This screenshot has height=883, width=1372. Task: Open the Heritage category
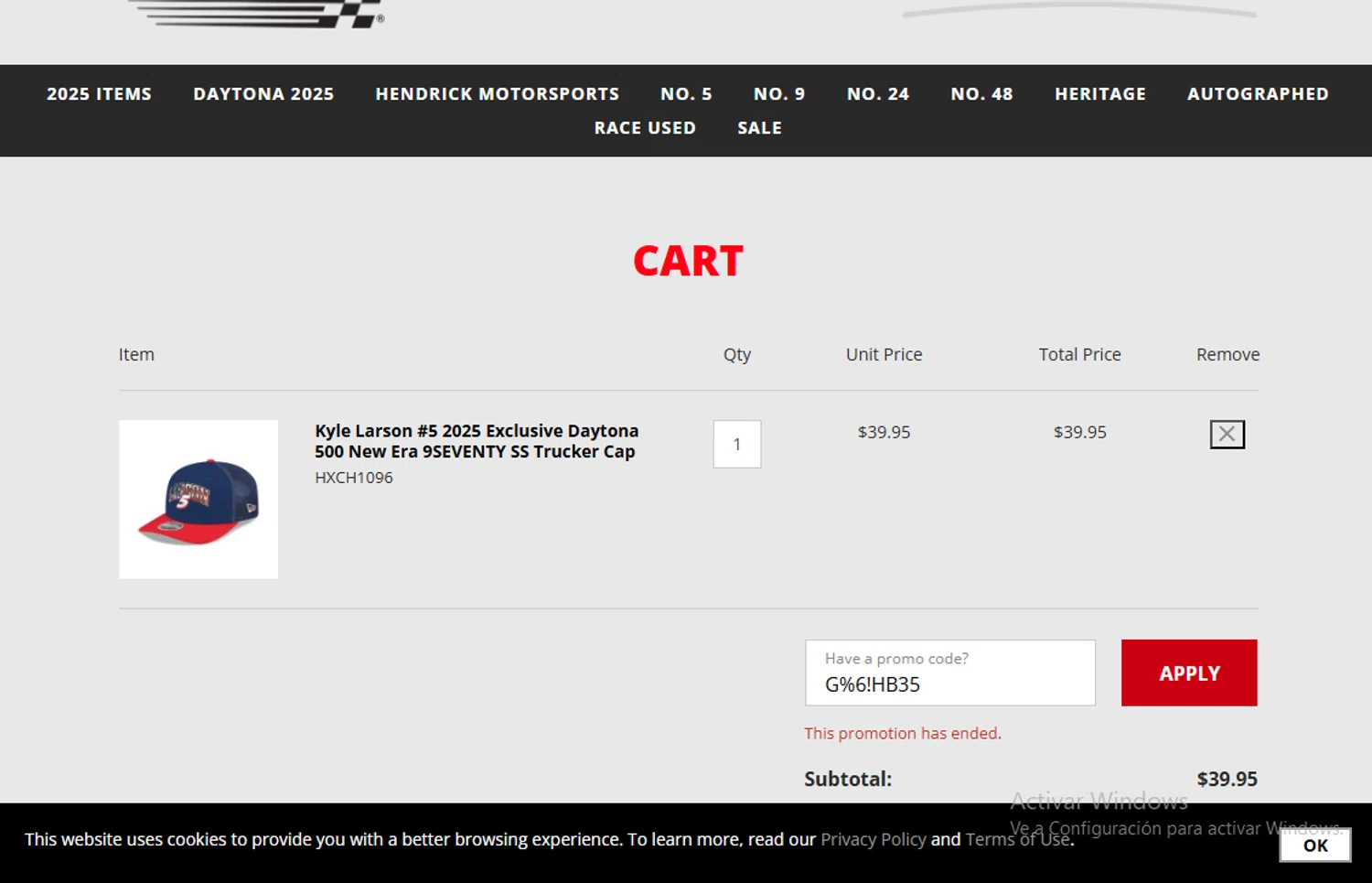coord(1100,94)
